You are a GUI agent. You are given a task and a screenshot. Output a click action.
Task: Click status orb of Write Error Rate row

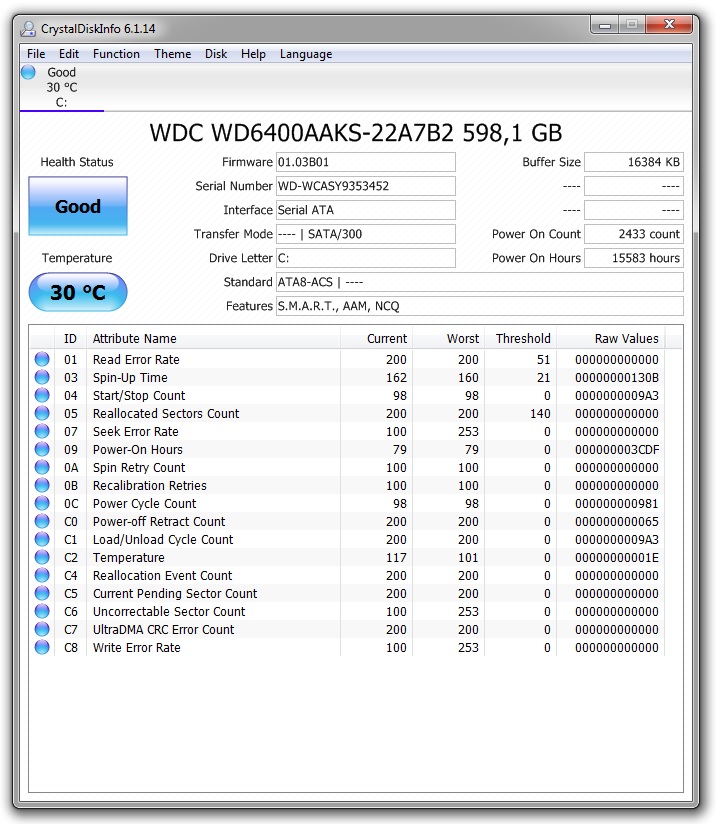42,647
